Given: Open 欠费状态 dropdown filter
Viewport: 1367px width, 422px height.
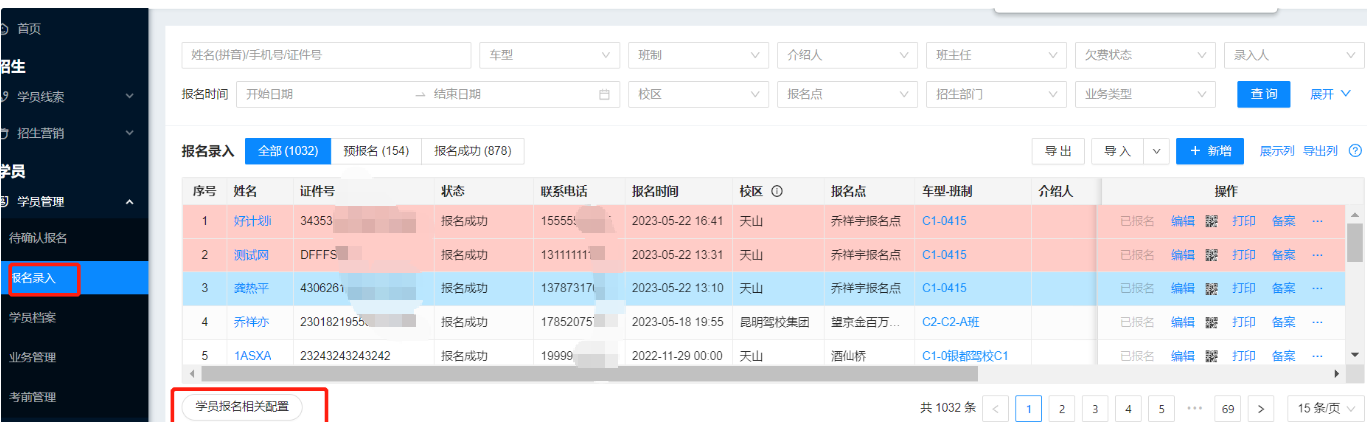Looking at the screenshot, I should coord(1145,55).
